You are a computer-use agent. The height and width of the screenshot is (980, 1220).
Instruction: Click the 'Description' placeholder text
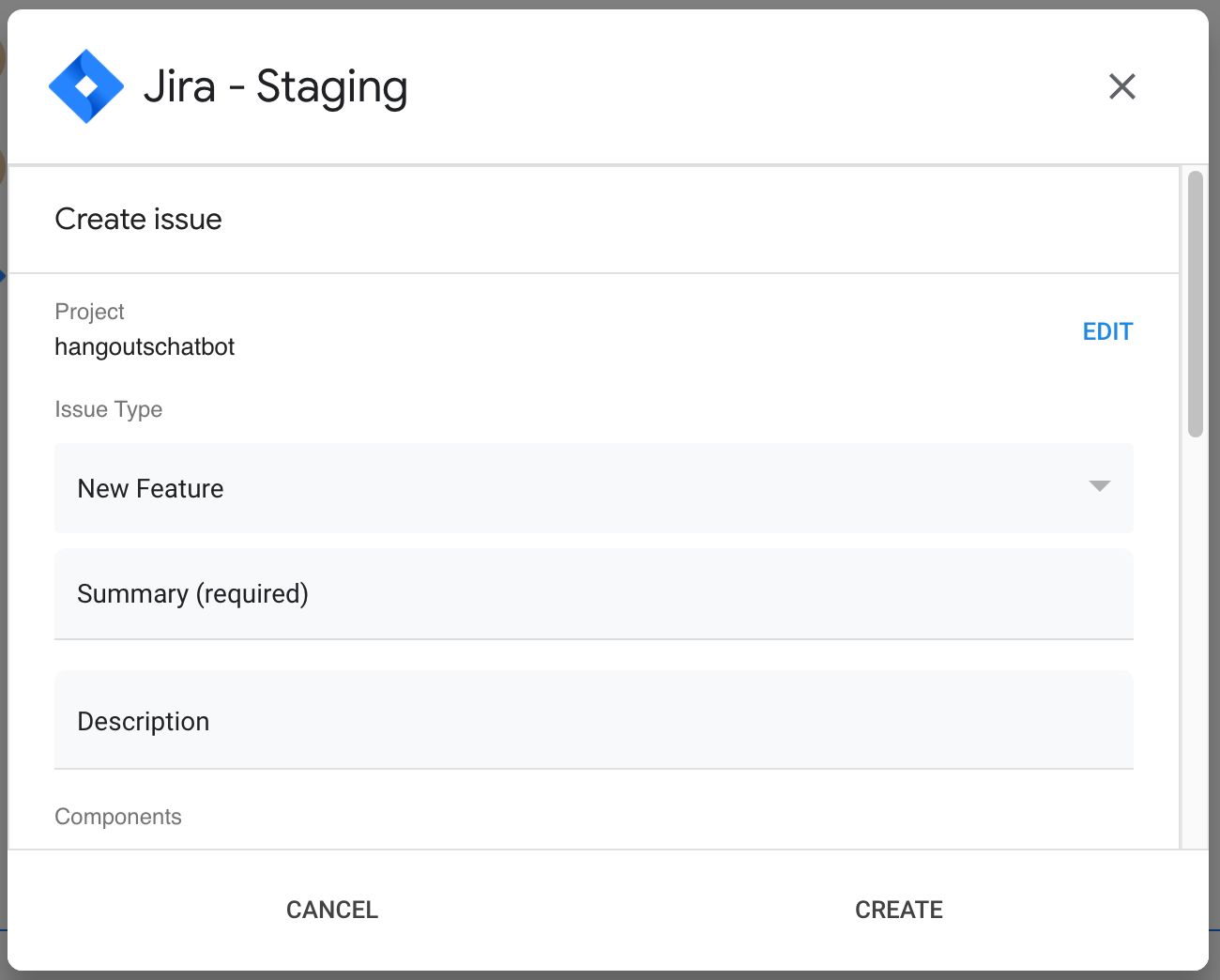(144, 721)
